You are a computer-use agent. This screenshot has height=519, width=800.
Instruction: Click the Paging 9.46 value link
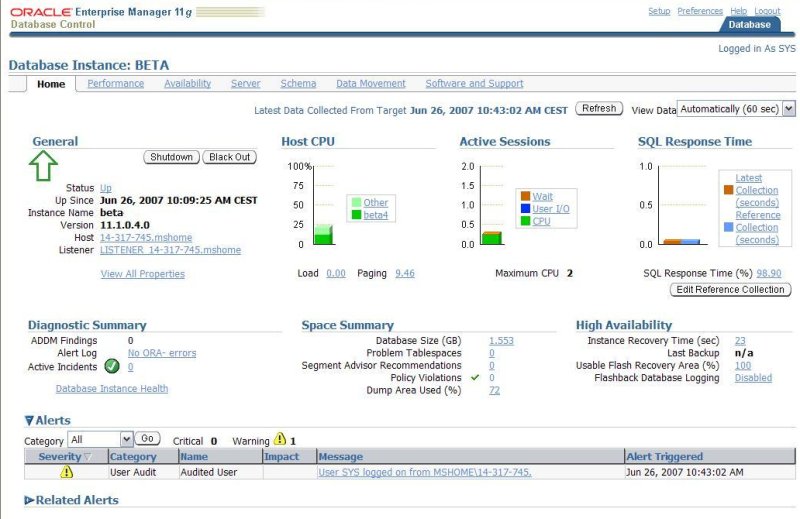point(405,273)
